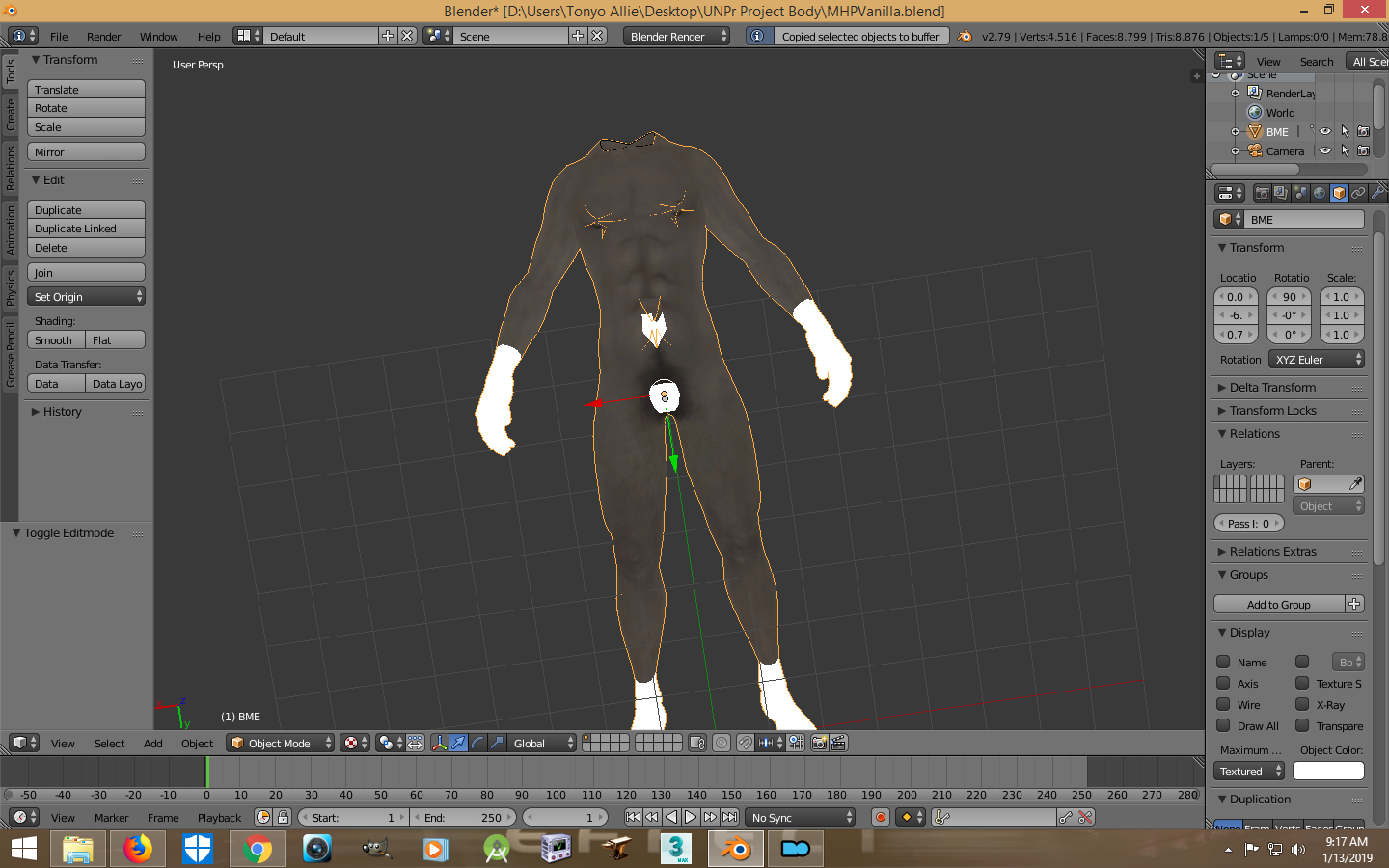Screen dimensions: 1389x868
Task: Toggle BME selectability arrow in outliner
Action: pos(1345,132)
